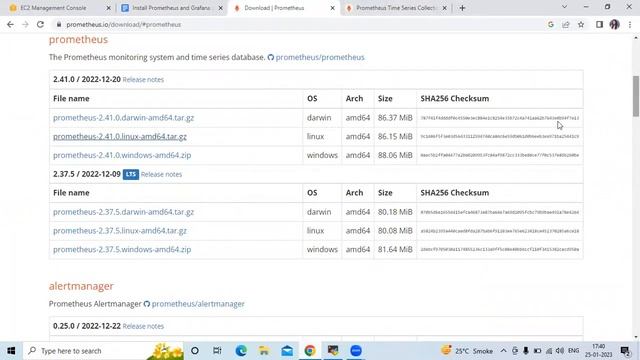Download prometheus-2.37.5.windows-amd64.zip
The height and width of the screenshot is (360, 640).
(122, 250)
